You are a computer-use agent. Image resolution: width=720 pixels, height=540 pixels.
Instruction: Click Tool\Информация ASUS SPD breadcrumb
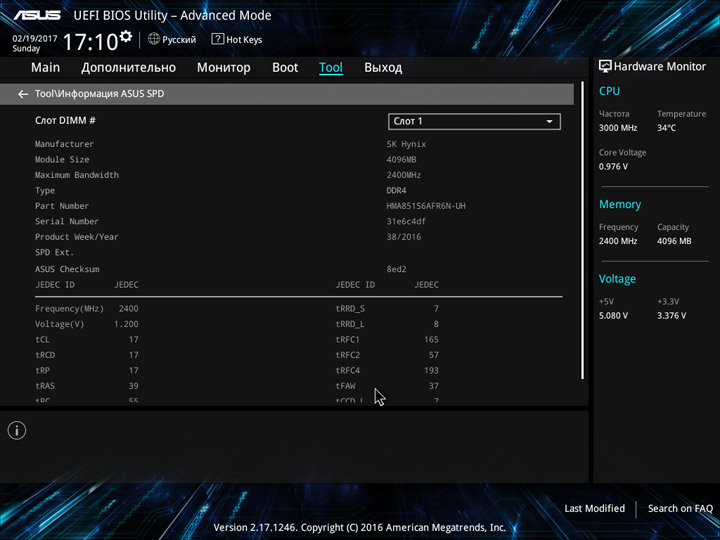100,94
